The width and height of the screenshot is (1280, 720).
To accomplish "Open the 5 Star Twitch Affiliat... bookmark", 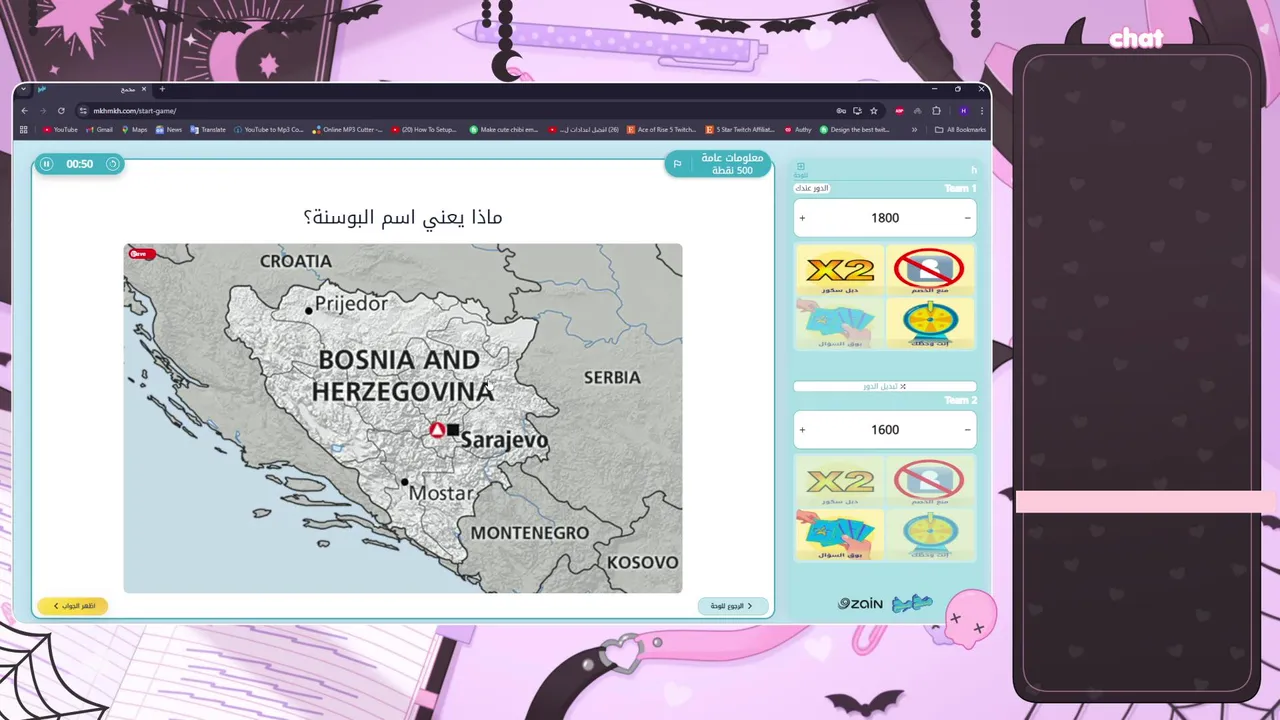I will 740,129.
